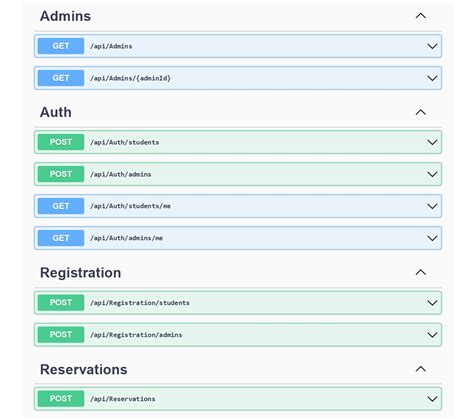
Task: Collapse the Admins section chevron
Action: [421, 16]
